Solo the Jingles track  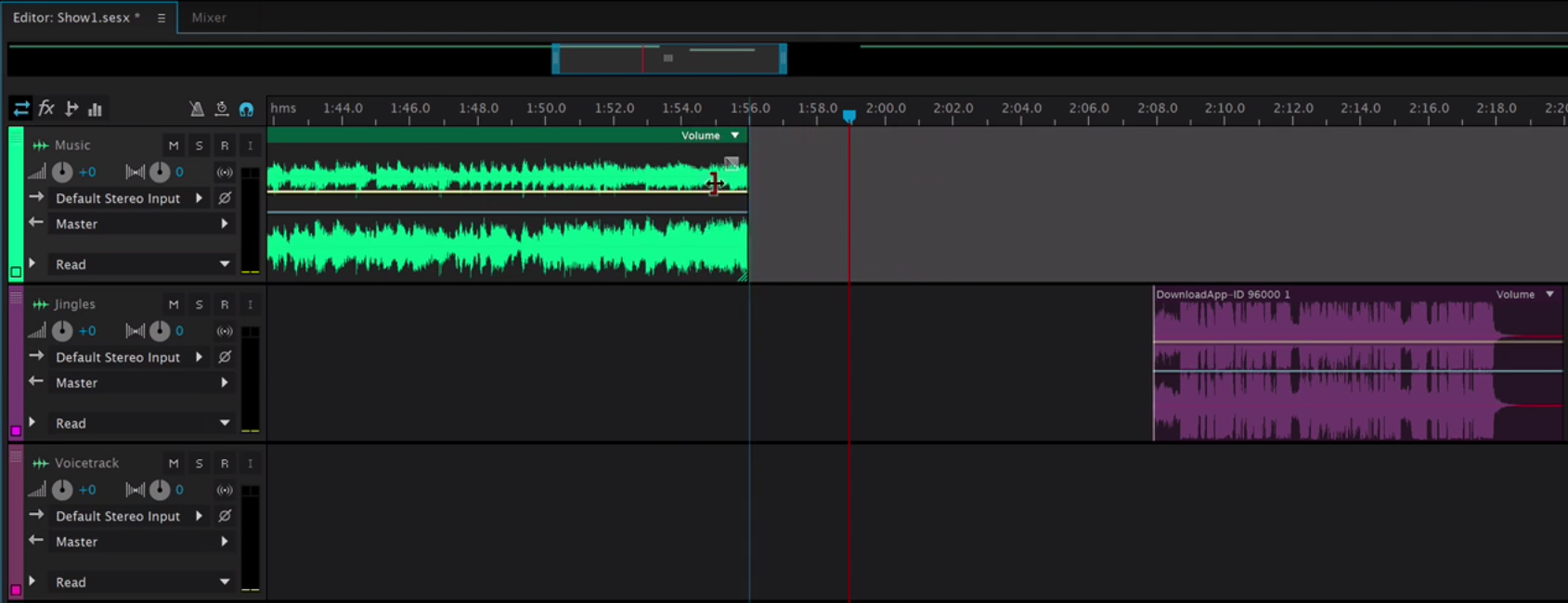199,304
